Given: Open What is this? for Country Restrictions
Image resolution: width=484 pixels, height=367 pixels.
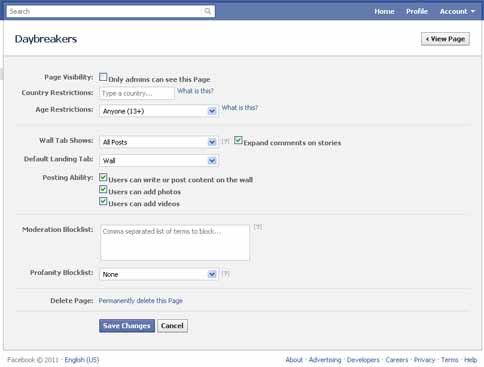Looking at the screenshot, I should (195, 91).
